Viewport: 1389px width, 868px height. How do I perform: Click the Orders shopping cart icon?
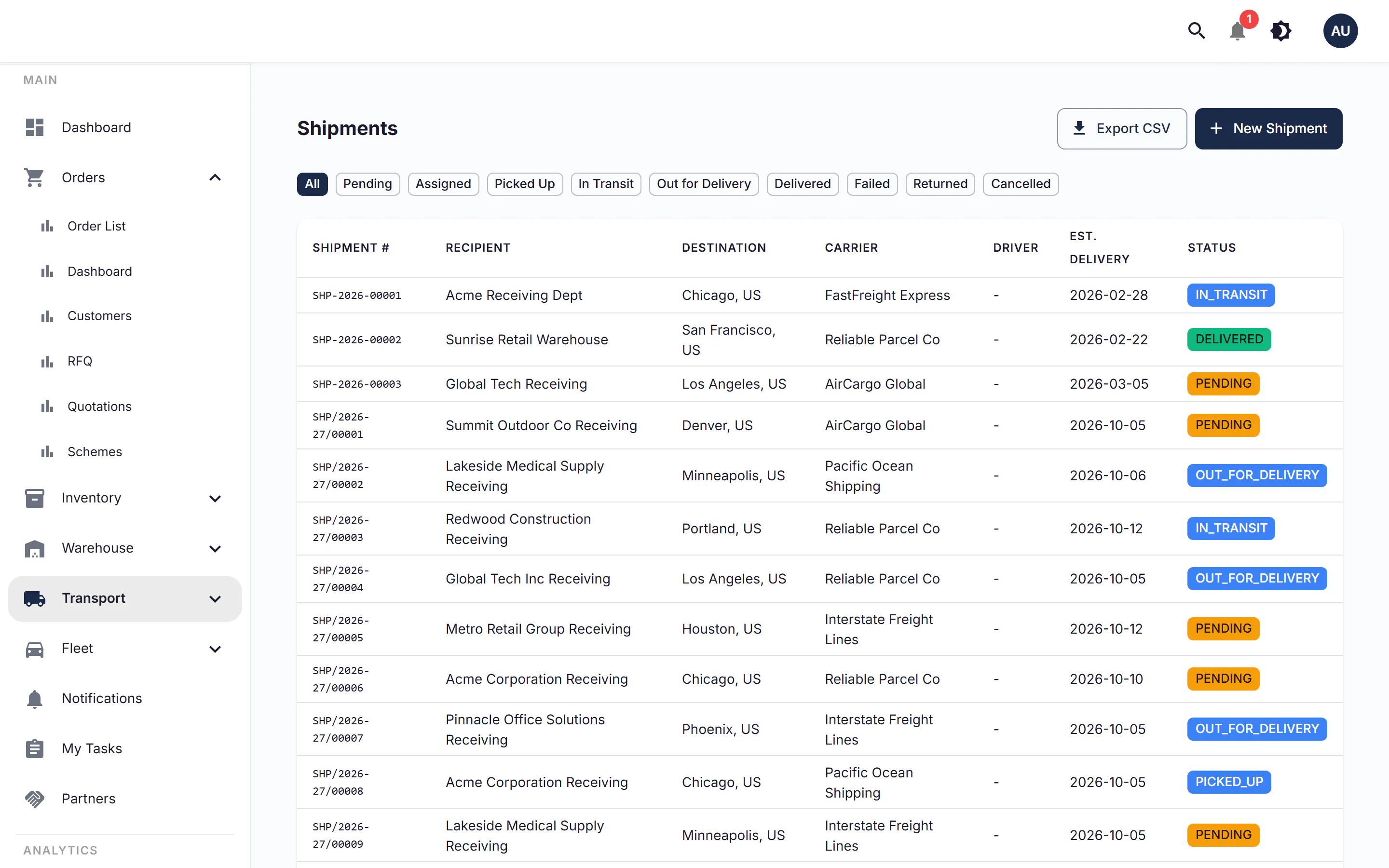coord(34,177)
